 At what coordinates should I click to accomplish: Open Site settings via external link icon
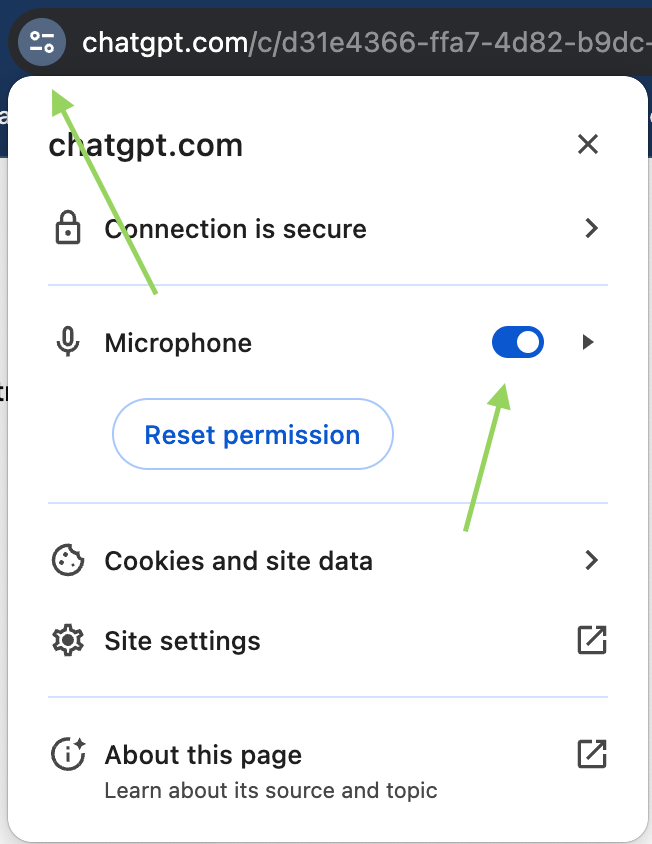pos(592,640)
